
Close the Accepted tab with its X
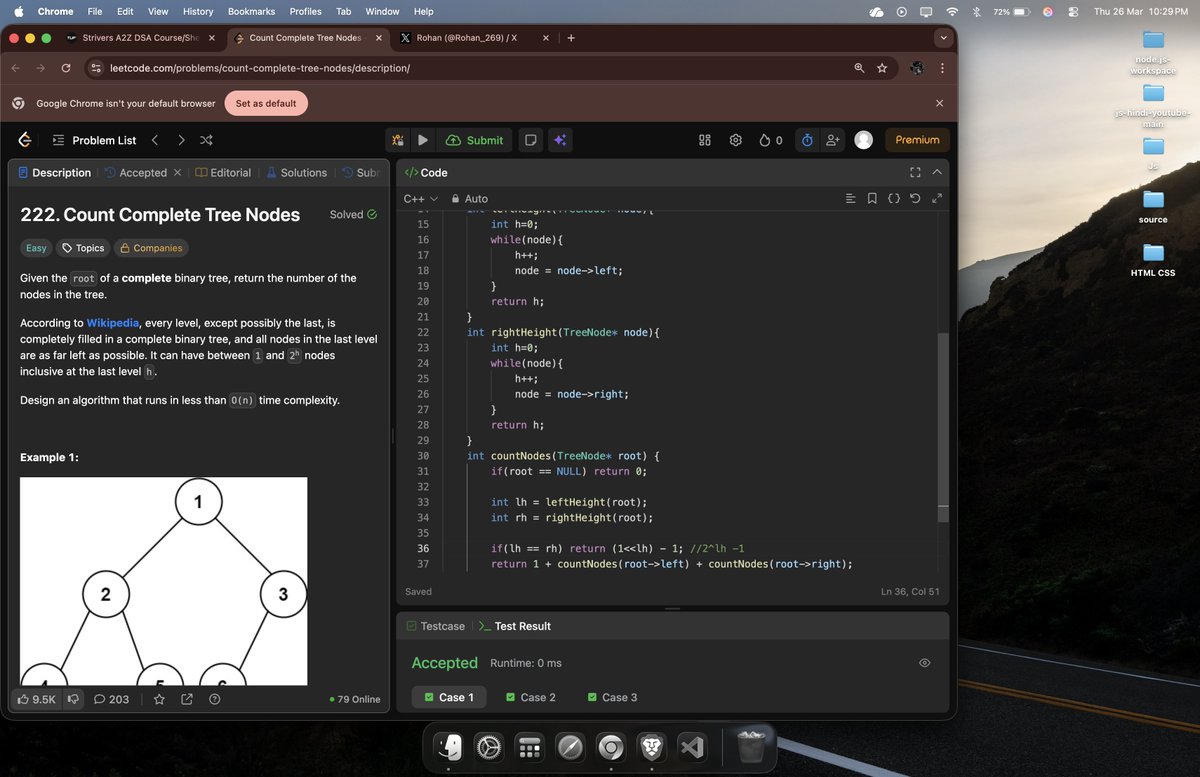(x=177, y=173)
